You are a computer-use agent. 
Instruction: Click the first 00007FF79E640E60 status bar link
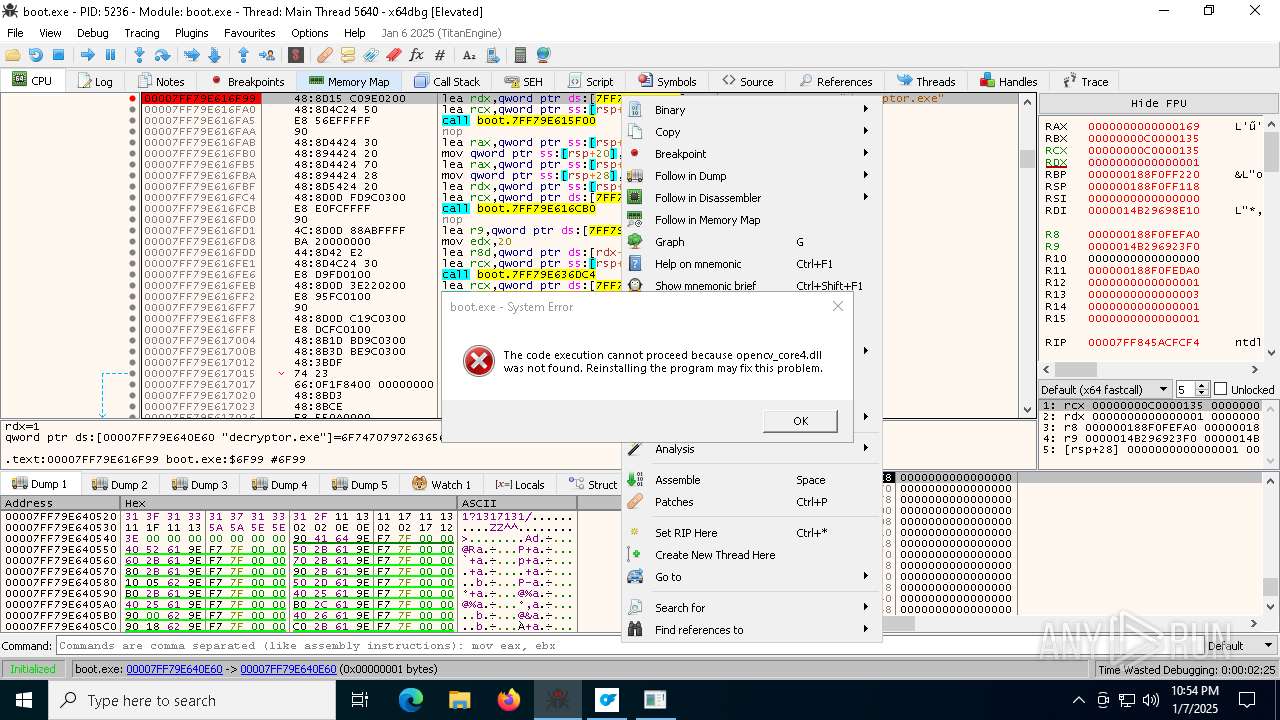(x=174, y=669)
